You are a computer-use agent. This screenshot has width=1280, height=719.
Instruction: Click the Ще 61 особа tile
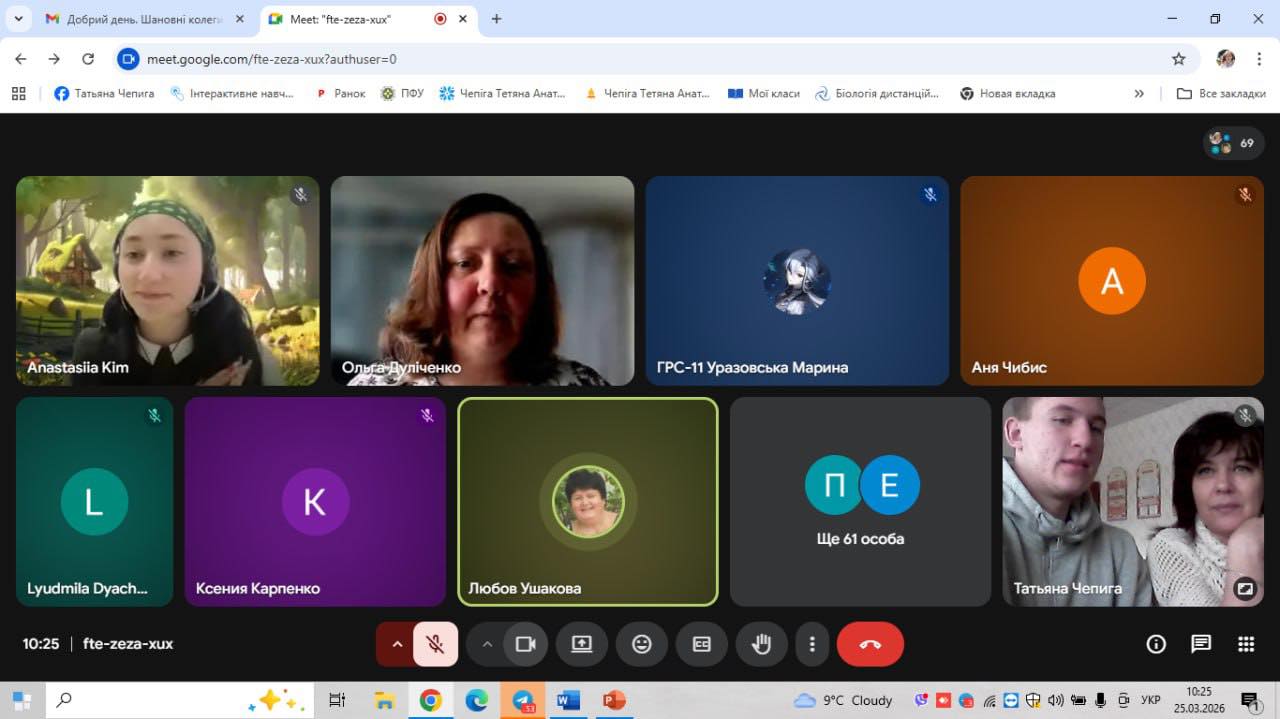[x=860, y=501]
